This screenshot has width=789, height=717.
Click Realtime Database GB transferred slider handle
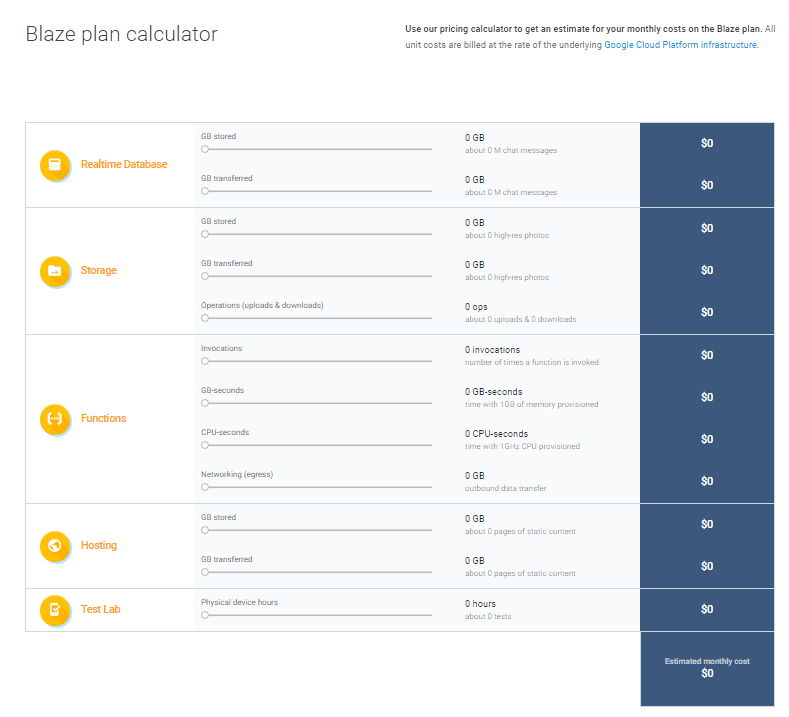click(205, 191)
